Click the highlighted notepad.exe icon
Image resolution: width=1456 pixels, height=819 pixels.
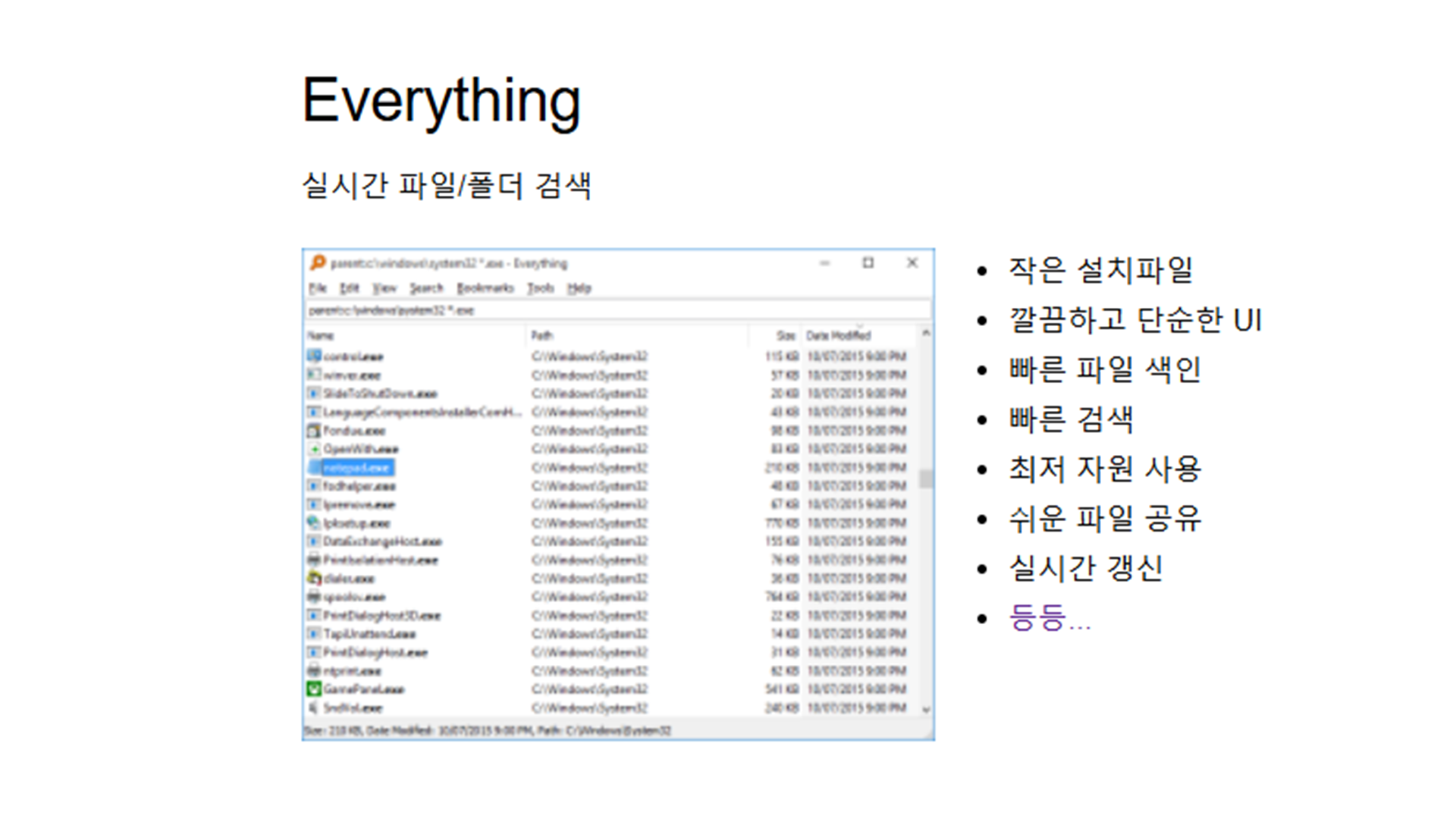click(315, 468)
